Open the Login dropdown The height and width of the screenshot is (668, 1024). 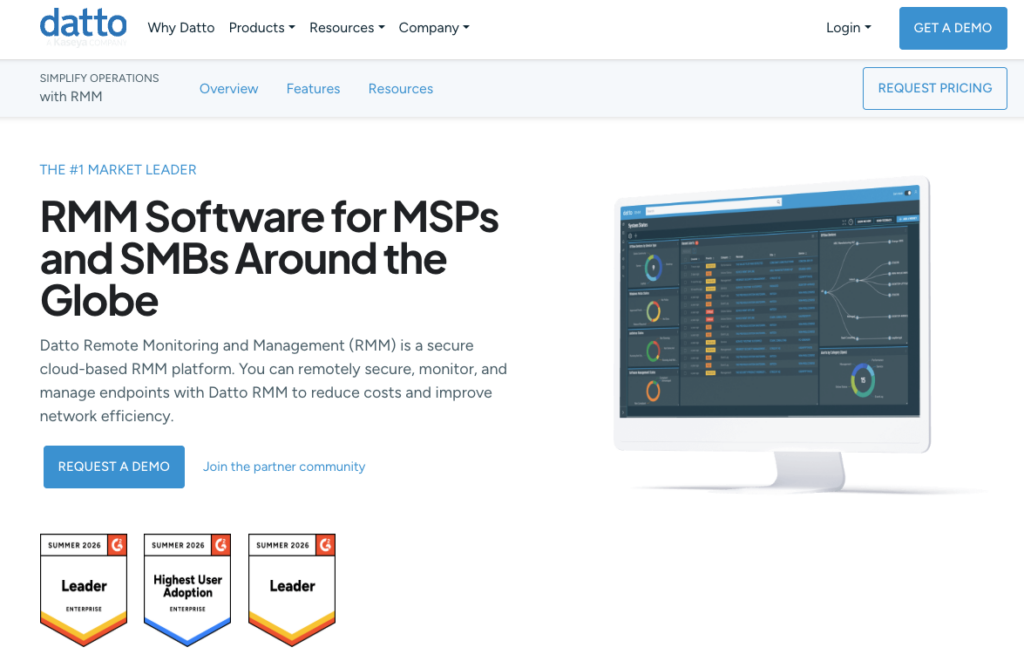click(848, 27)
